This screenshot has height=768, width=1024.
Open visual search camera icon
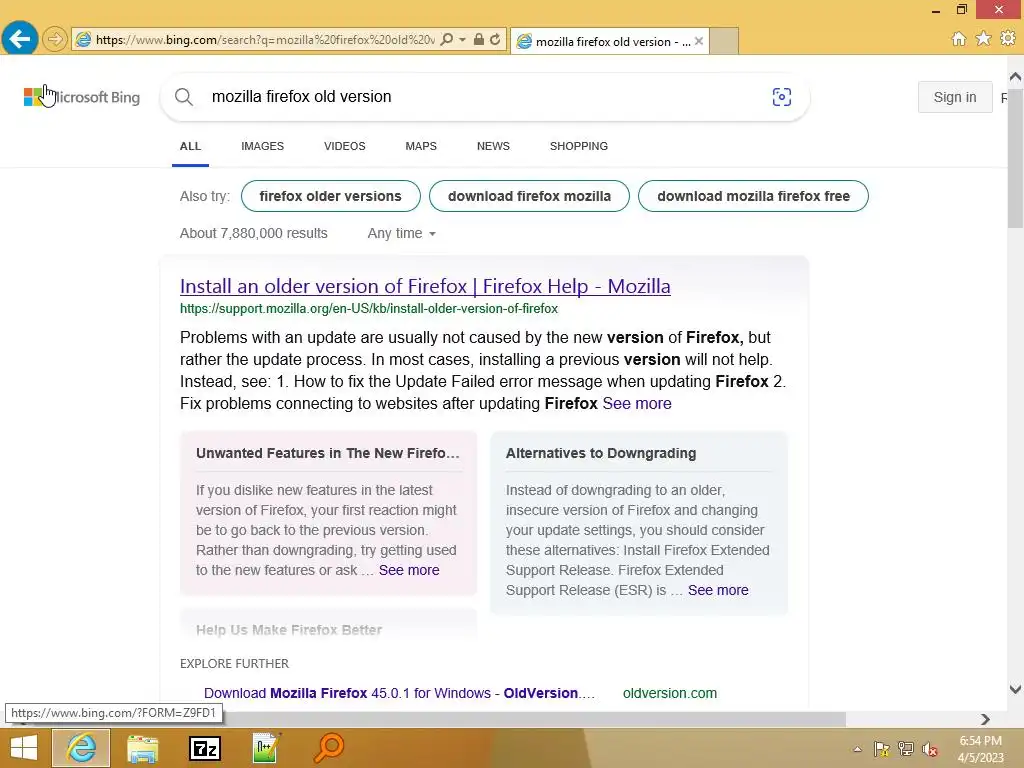coord(782,97)
